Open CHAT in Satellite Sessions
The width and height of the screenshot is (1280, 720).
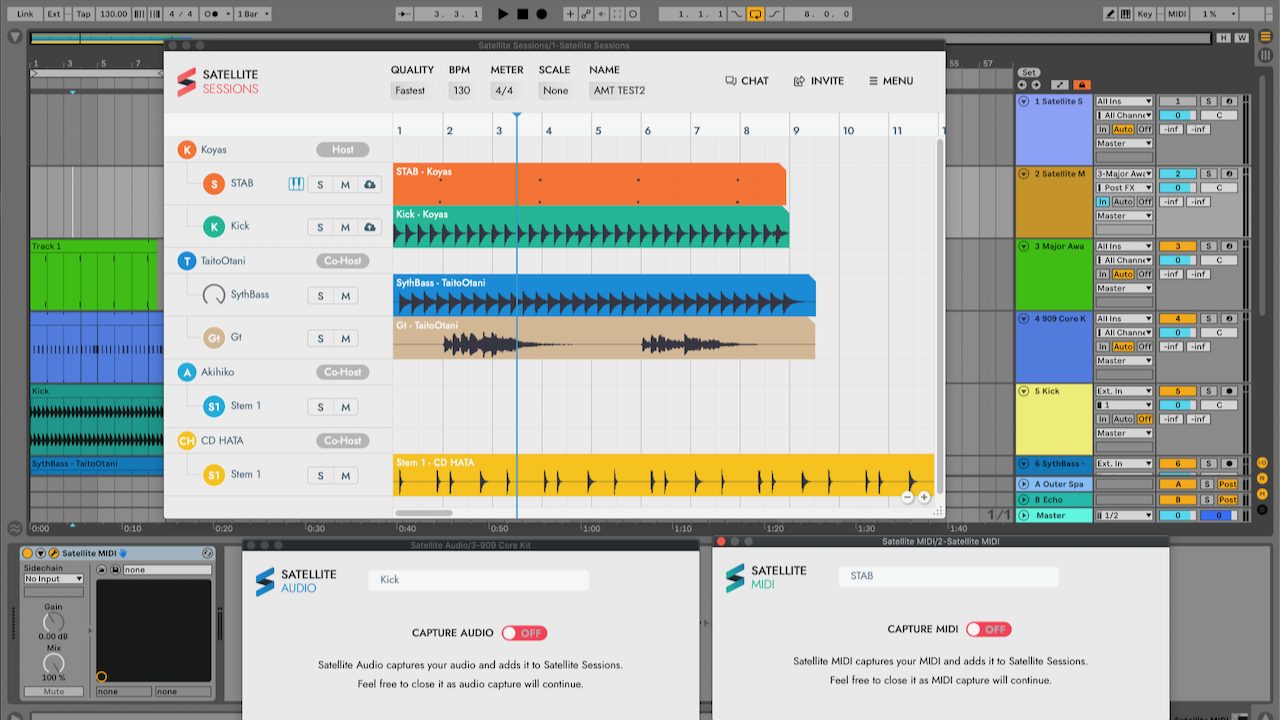coord(747,81)
